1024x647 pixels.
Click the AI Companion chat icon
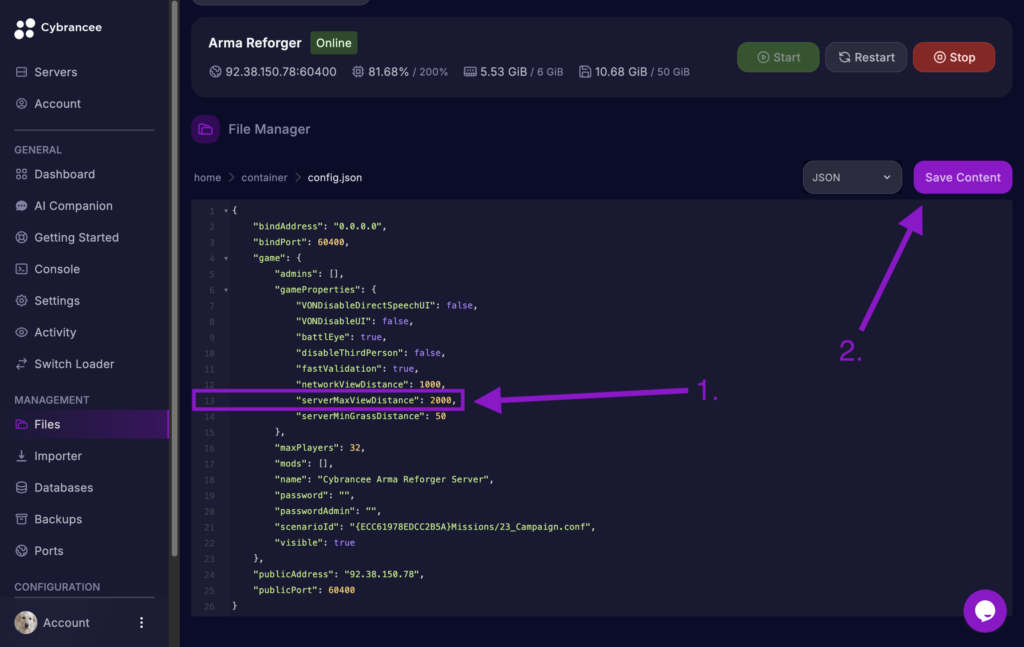22,206
